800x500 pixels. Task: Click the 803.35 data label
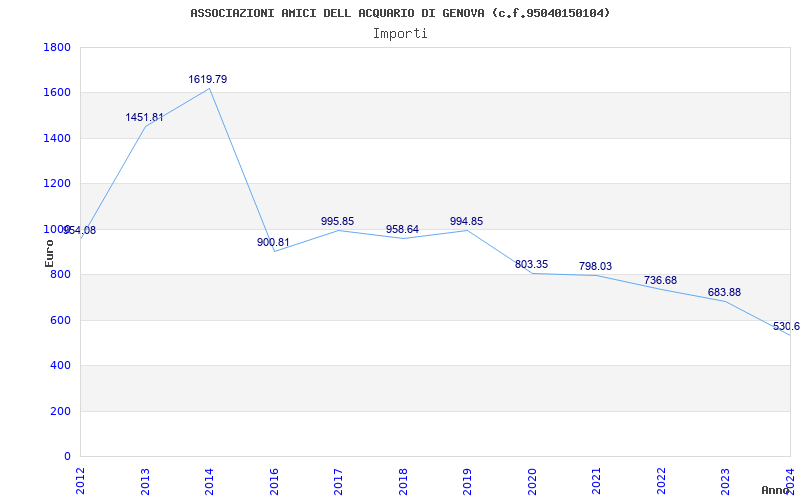tap(531, 265)
